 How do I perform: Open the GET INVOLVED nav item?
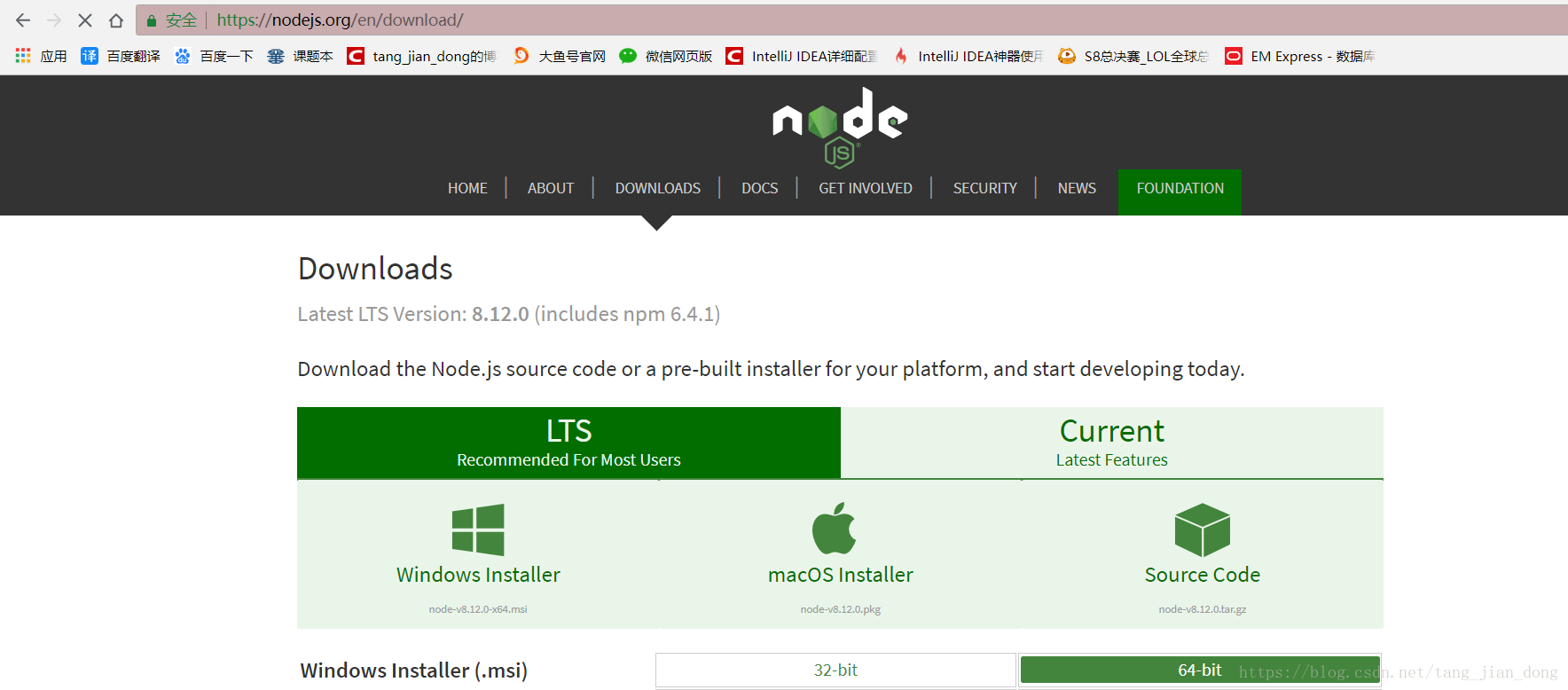tap(866, 188)
